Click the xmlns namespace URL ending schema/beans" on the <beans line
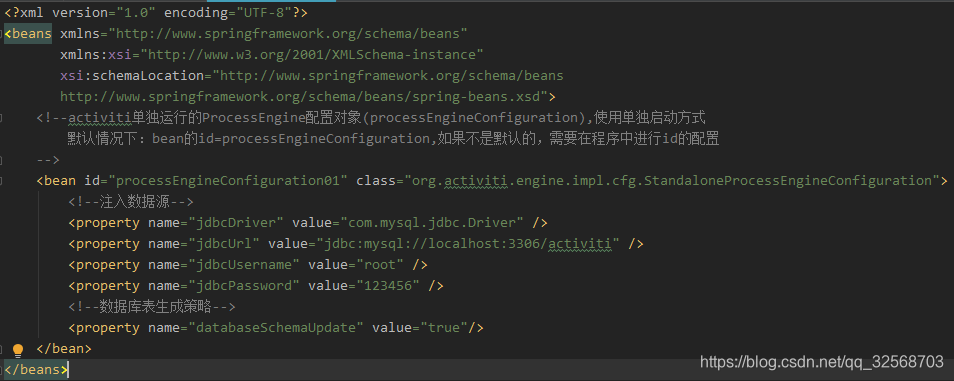954x381 pixels. coord(288,34)
